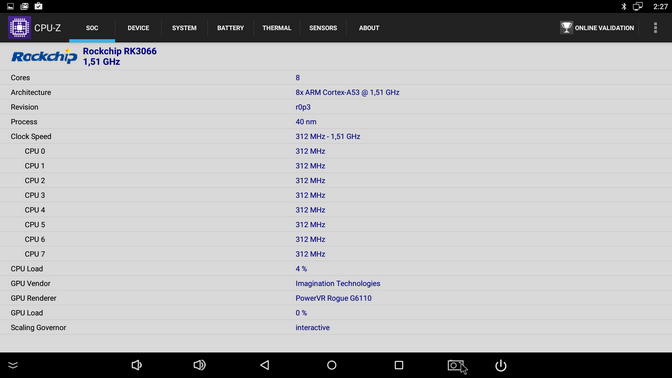
Task: Click the 2:27 clock in status bar
Action: [x=660, y=6]
